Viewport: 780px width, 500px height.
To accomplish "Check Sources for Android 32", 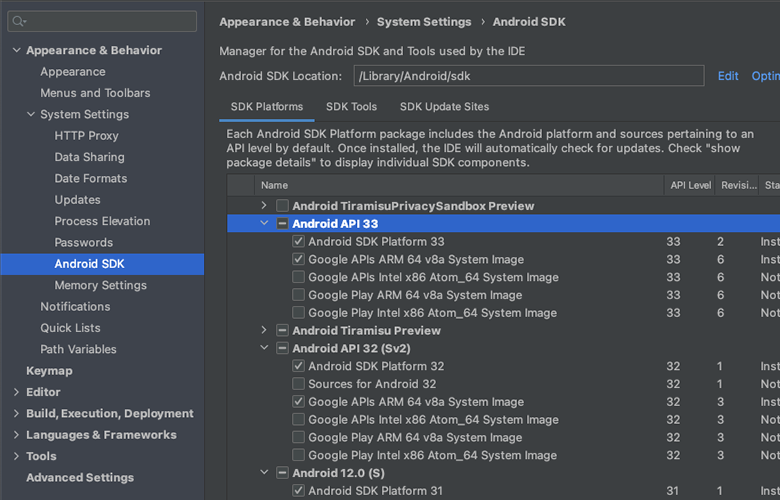I will [298, 384].
